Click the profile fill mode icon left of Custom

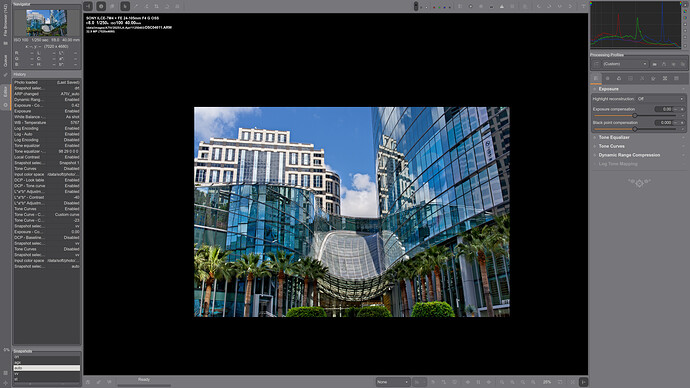pyautogui.click(x=596, y=64)
